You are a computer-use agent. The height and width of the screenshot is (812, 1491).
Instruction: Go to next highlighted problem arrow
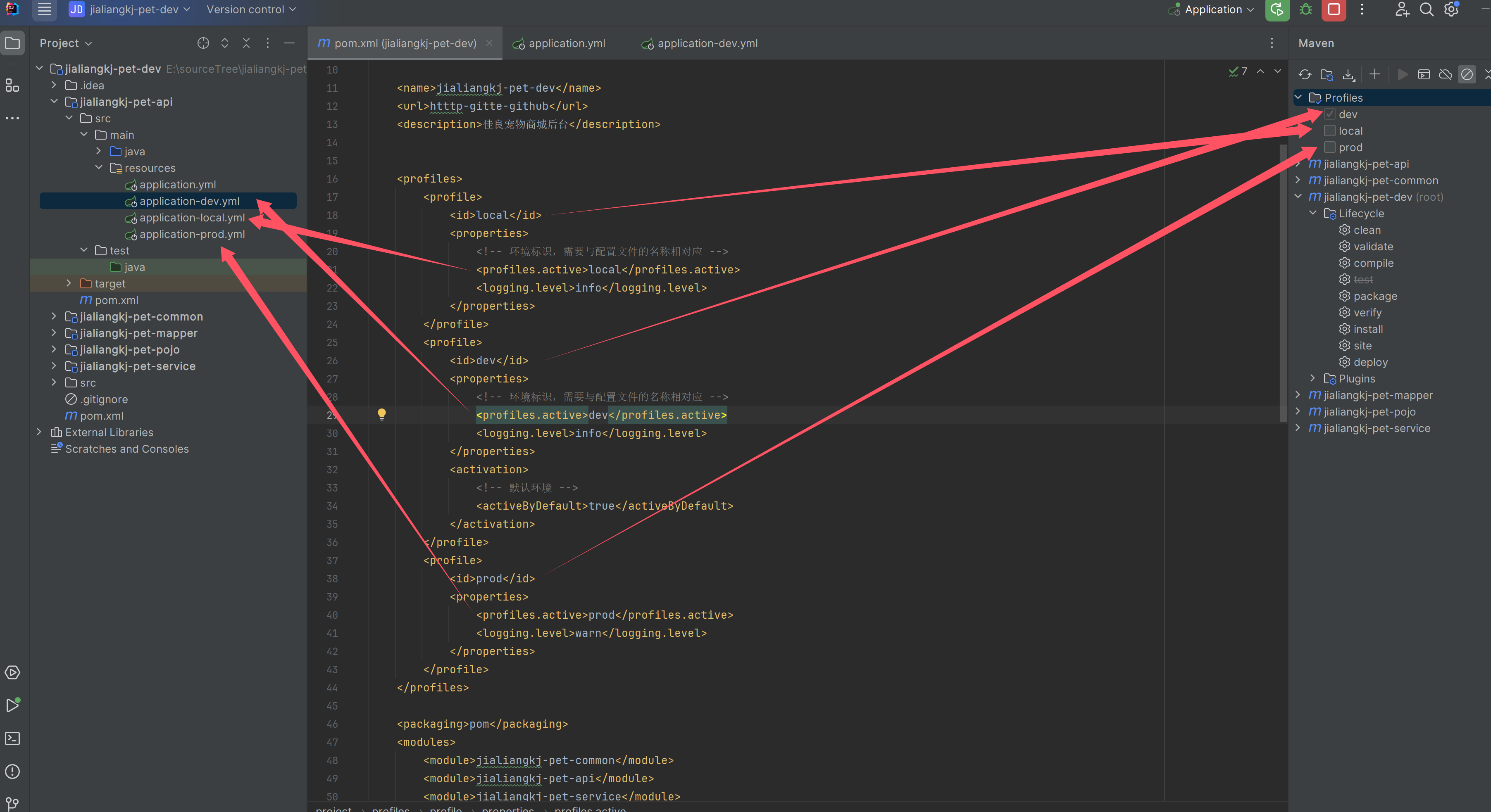pos(1277,71)
